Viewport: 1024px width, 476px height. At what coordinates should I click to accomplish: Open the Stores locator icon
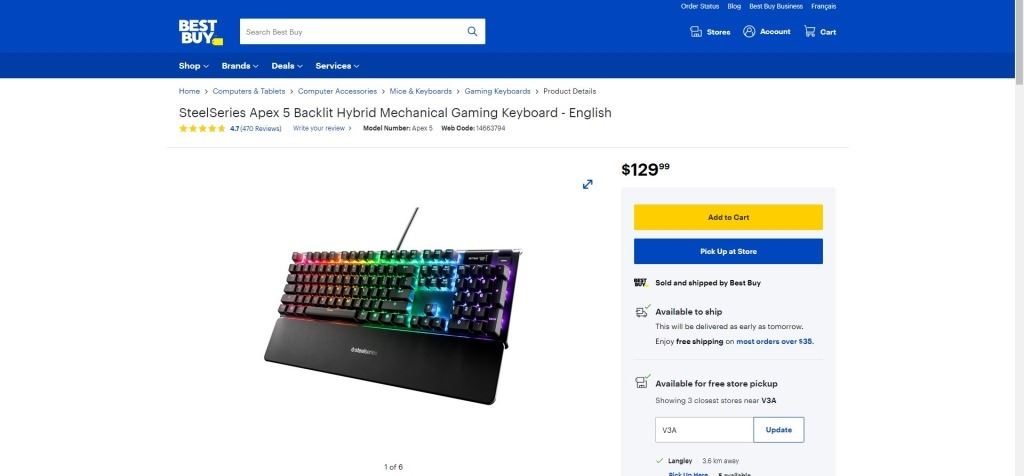coord(696,31)
